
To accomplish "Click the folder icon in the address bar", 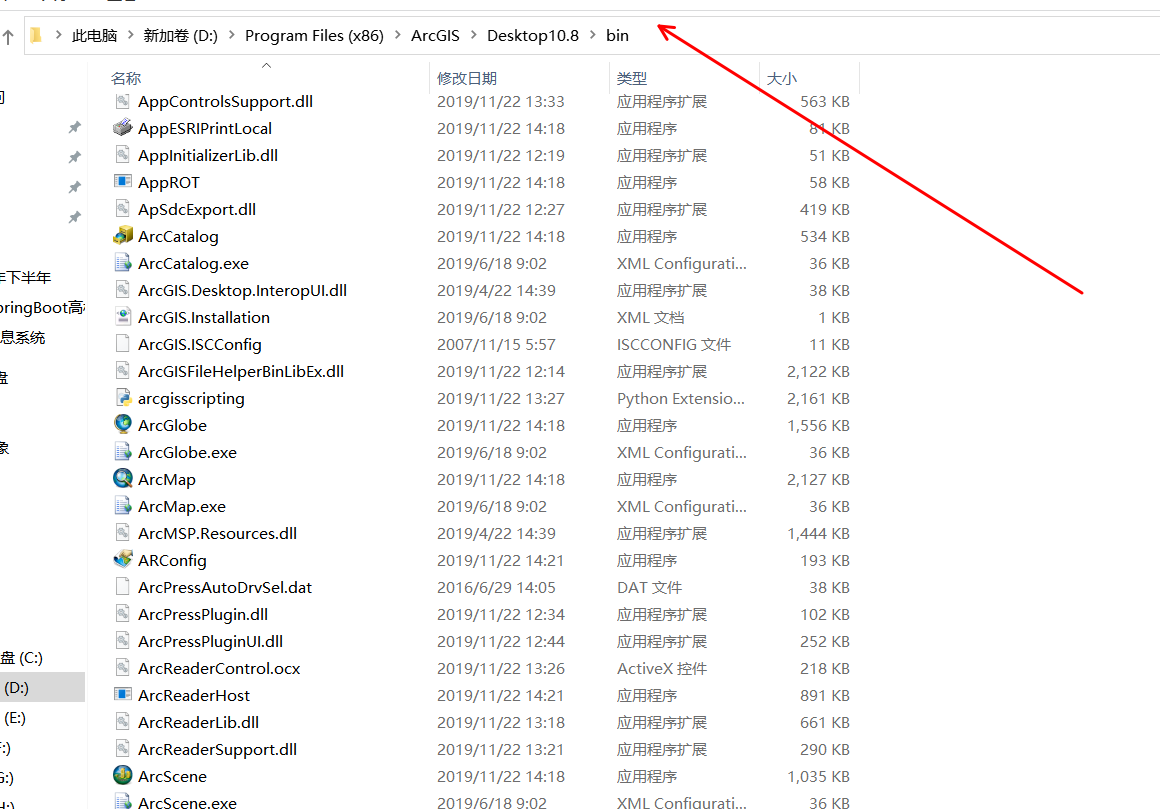I will (x=36, y=35).
